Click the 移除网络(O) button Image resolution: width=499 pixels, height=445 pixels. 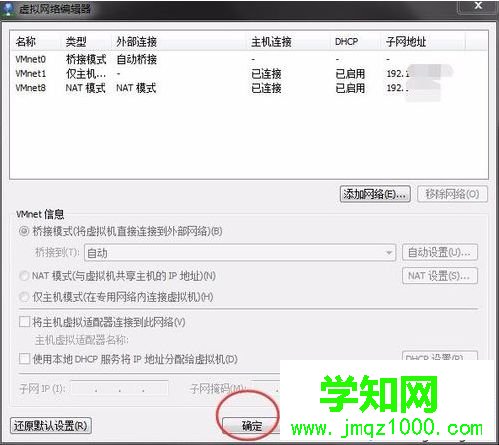tap(452, 194)
